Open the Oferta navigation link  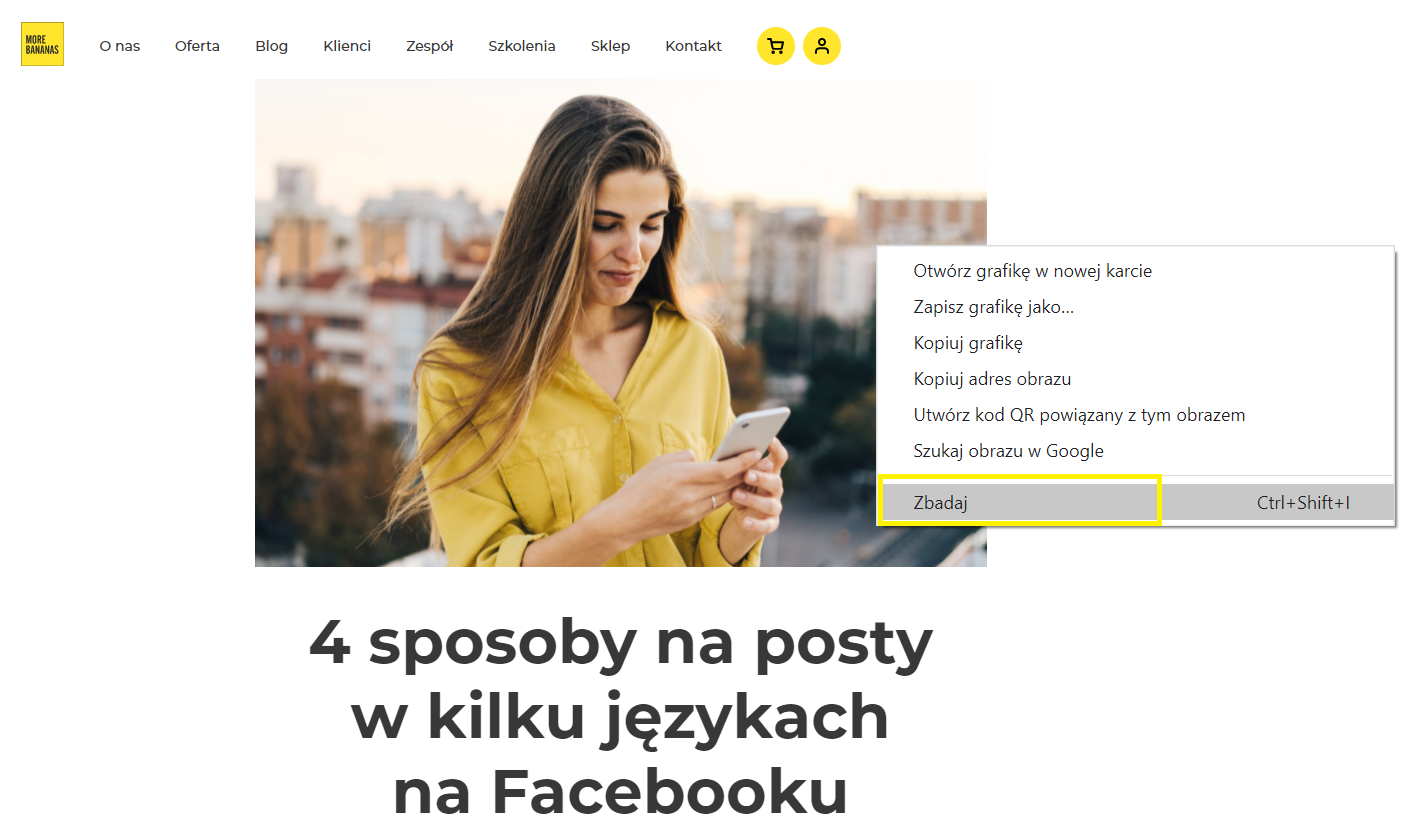pos(197,46)
